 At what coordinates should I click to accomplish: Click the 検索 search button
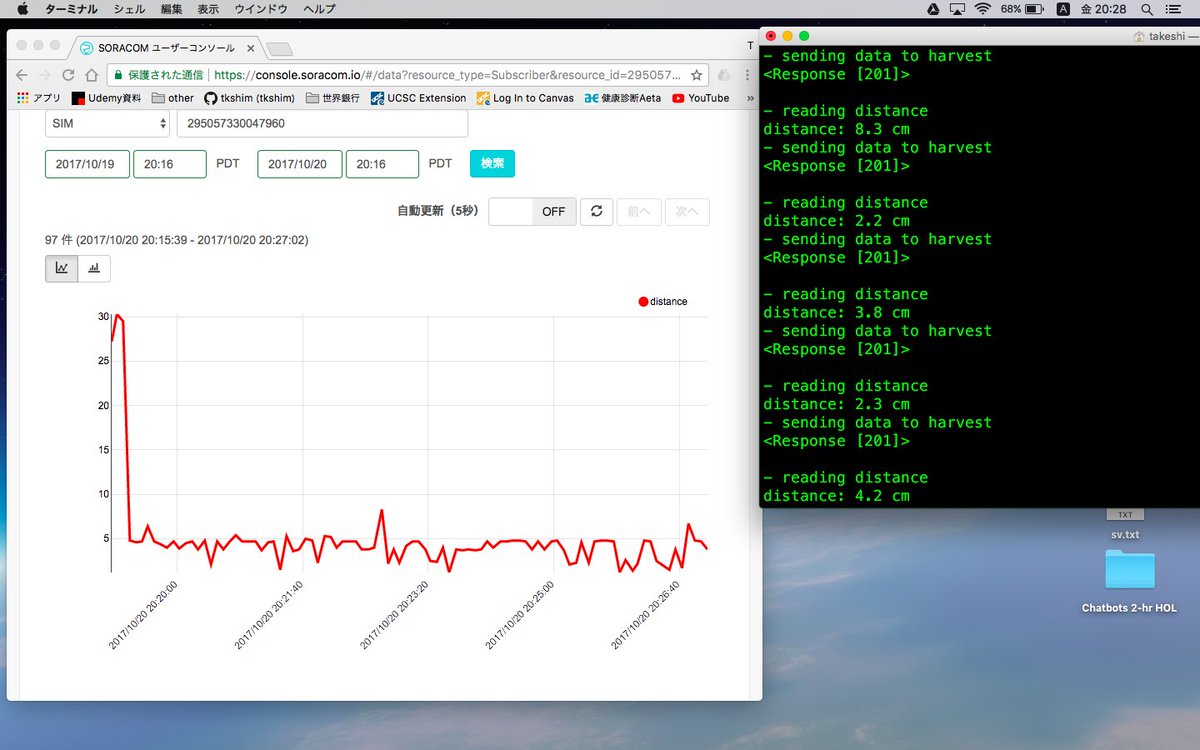[492, 164]
